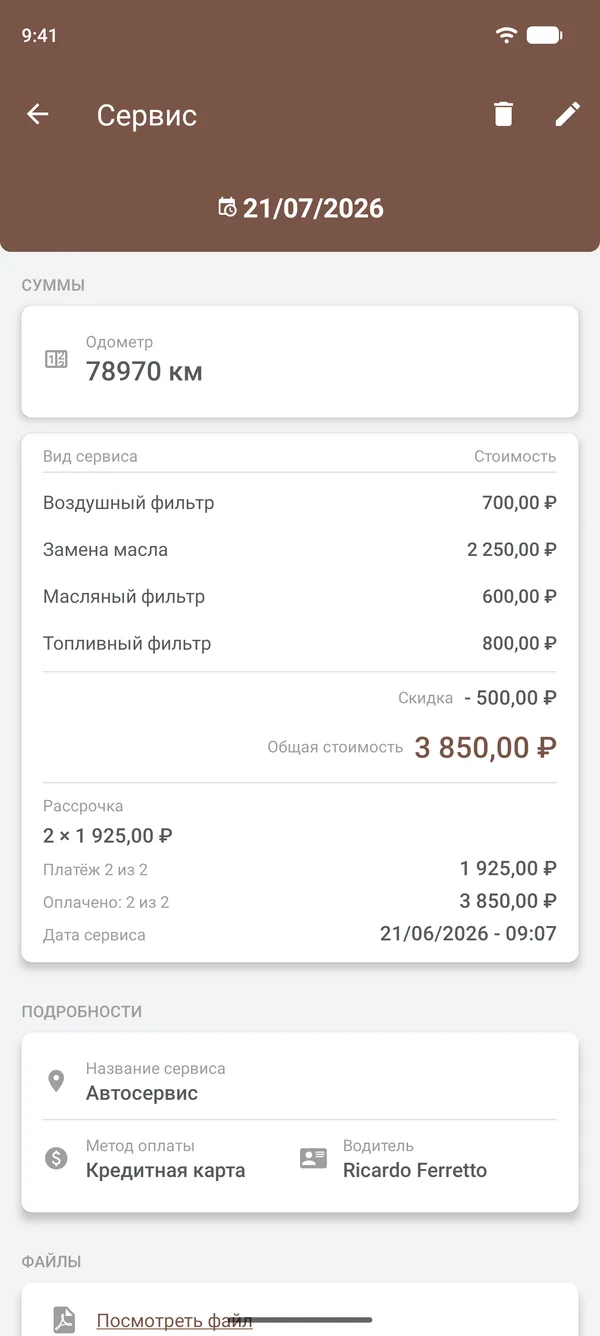600x1336 pixels.
Task: Tap the PDF file icon
Action: [64, 1320]
